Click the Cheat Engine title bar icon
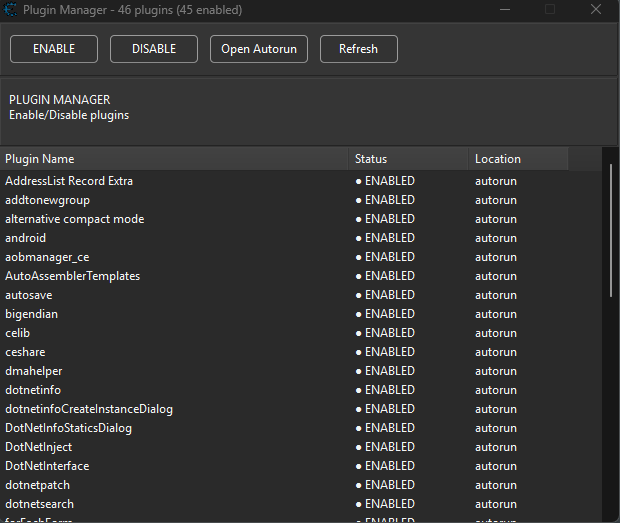Screen dimensions: 620x523 [x=10, y=9]
